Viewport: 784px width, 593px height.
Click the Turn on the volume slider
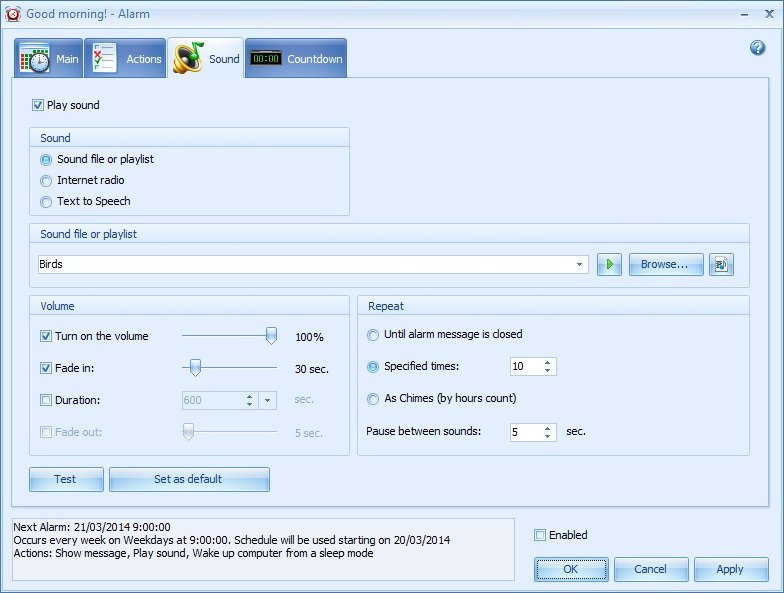click(229, 337)
